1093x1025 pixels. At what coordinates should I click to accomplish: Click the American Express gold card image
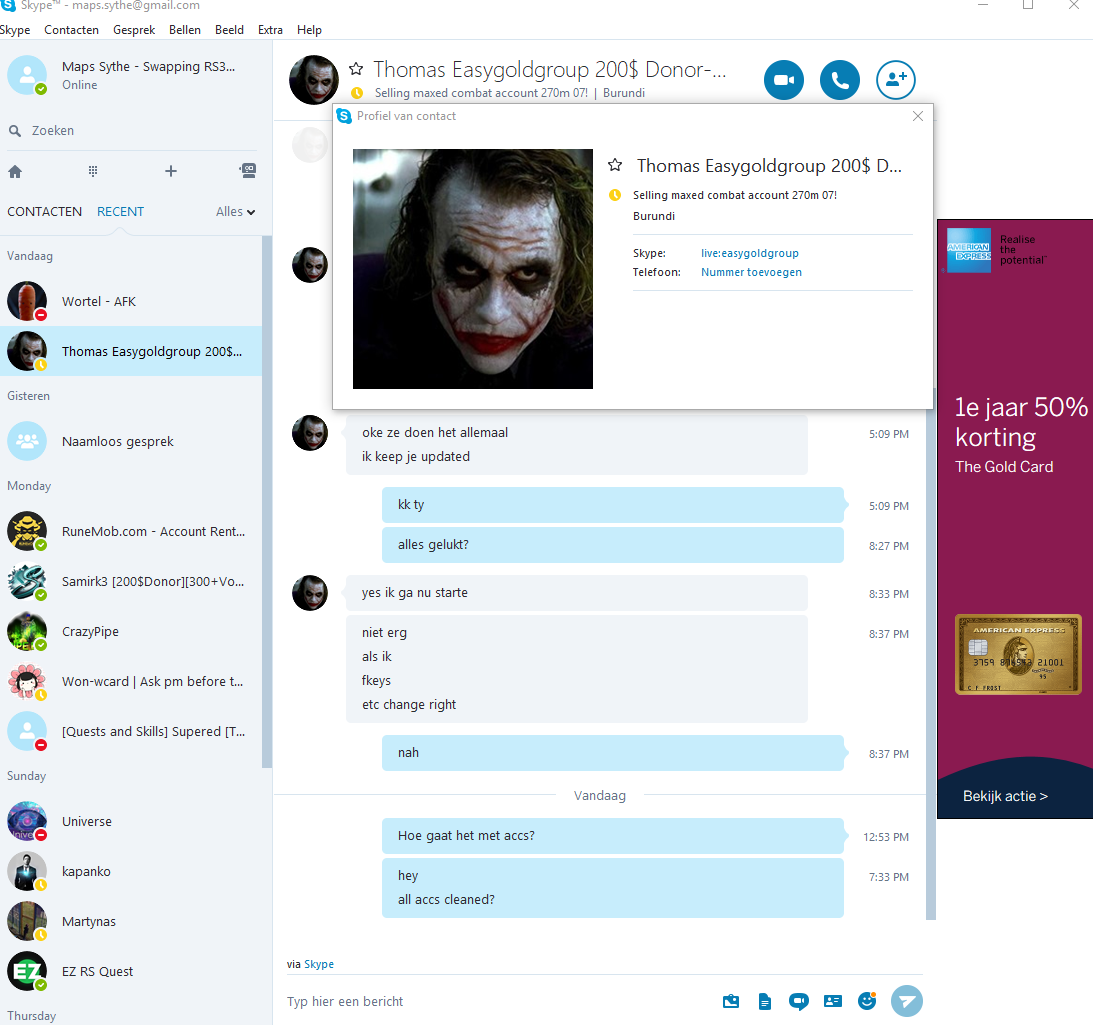pos(1018,654)
